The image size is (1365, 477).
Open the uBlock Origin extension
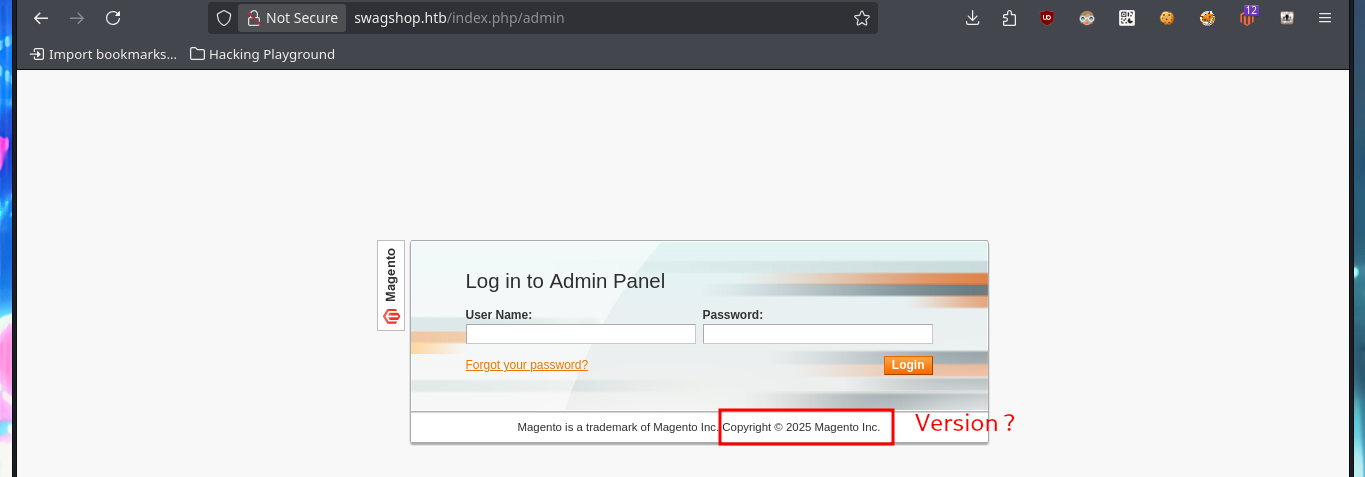click(x=1047, y=17)
